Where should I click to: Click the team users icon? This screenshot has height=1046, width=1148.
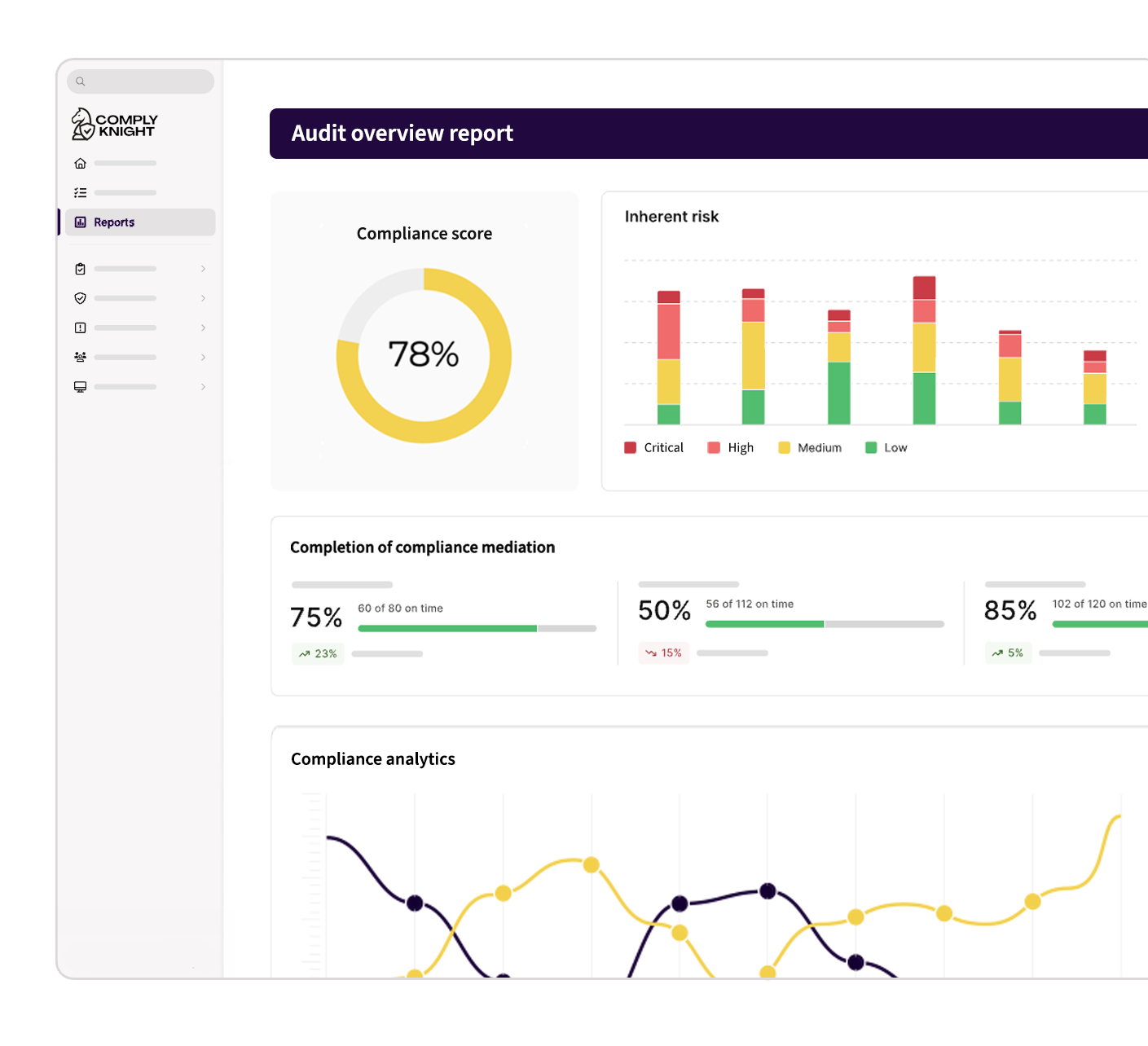click(x=80, y=357)
